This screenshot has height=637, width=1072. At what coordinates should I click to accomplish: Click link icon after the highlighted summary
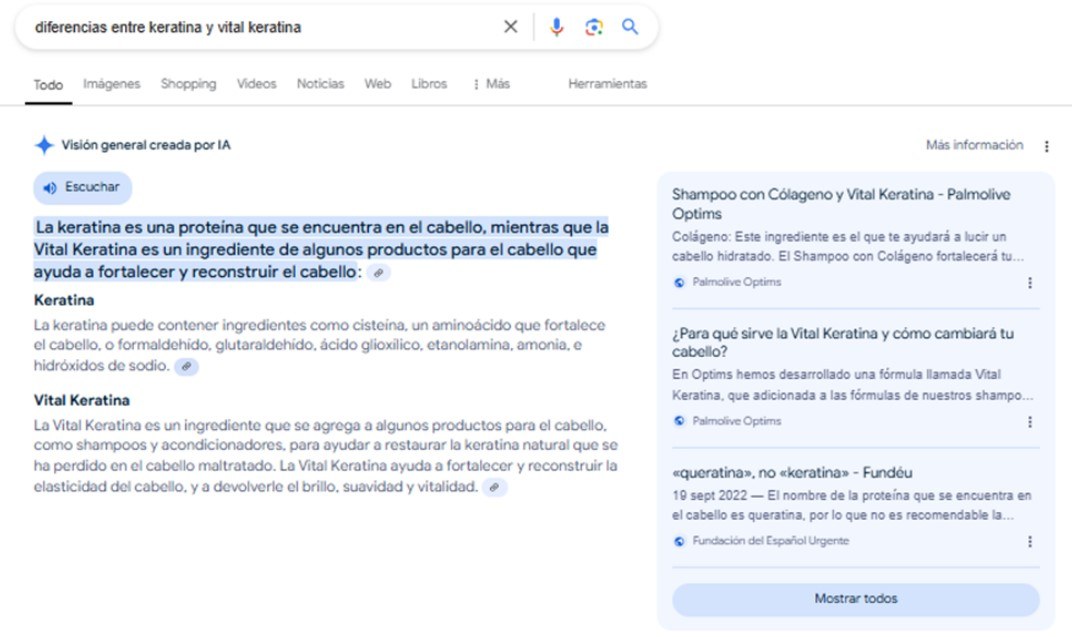tap(378, 273)
